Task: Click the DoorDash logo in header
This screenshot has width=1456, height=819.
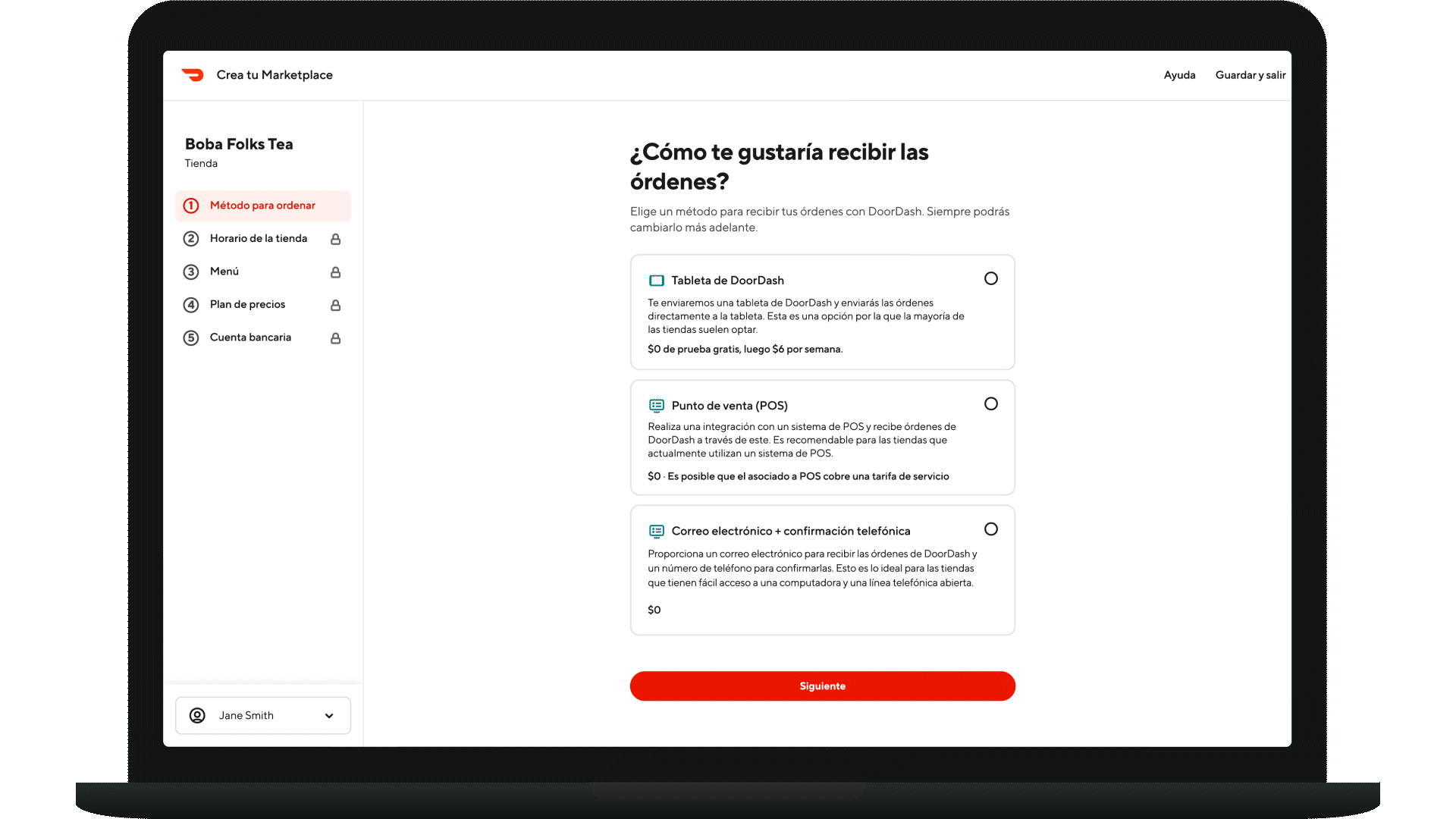Action: [x=194, y=74]
